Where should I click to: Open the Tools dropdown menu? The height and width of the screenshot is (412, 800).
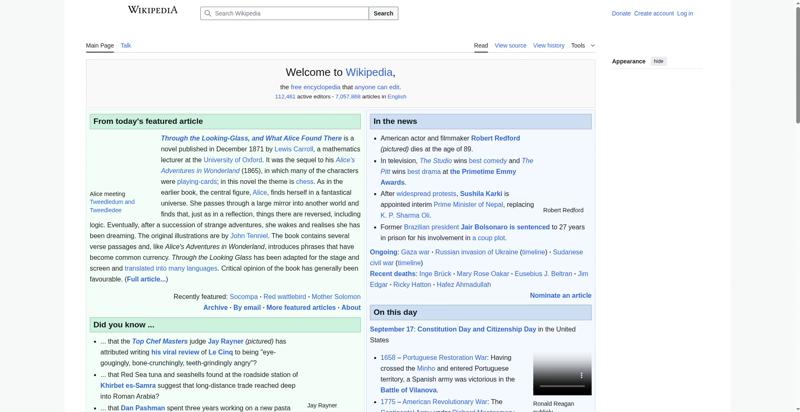click(x=583, y=45)
